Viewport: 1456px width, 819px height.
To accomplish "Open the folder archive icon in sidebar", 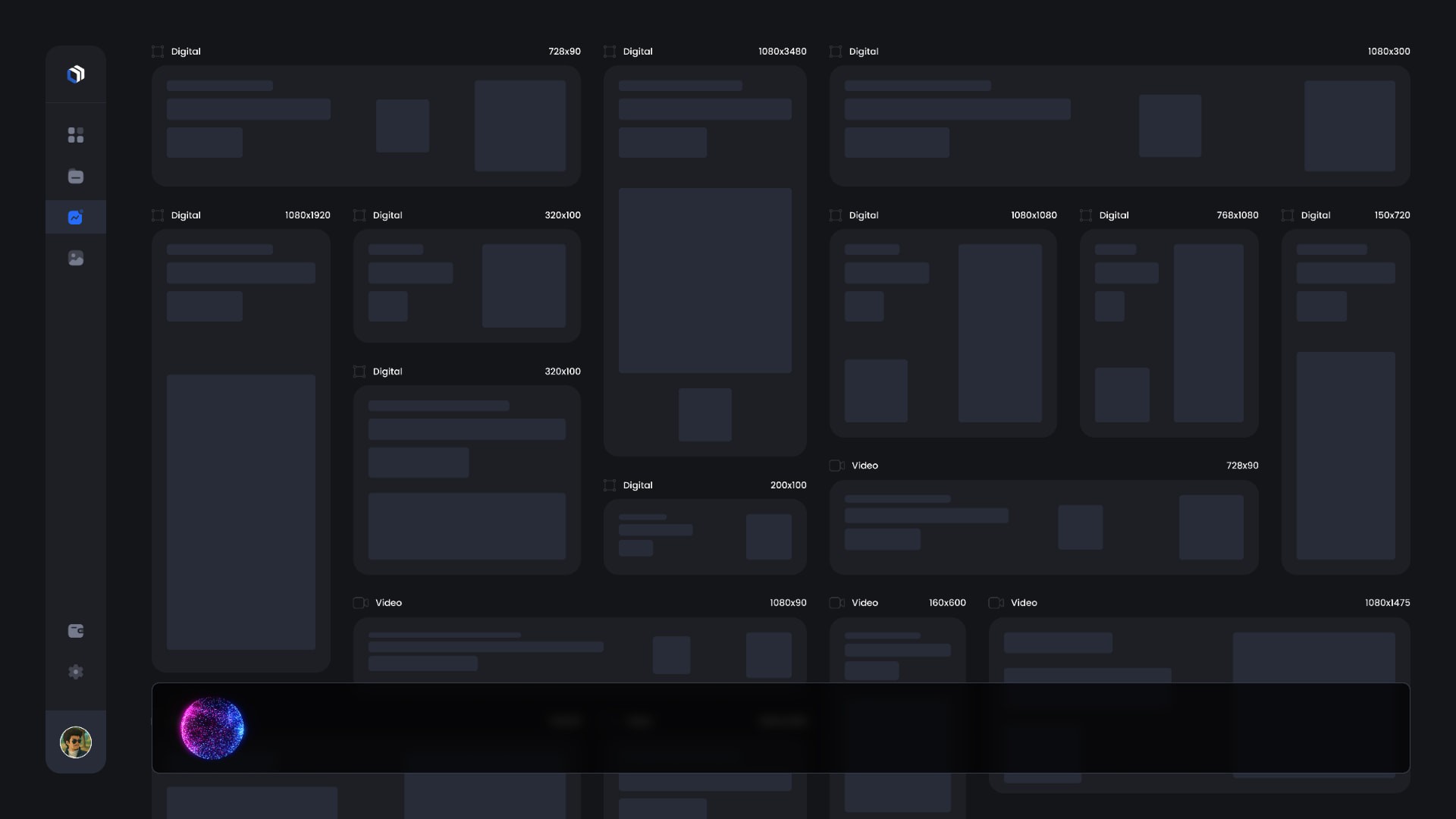I will [76, 176].
